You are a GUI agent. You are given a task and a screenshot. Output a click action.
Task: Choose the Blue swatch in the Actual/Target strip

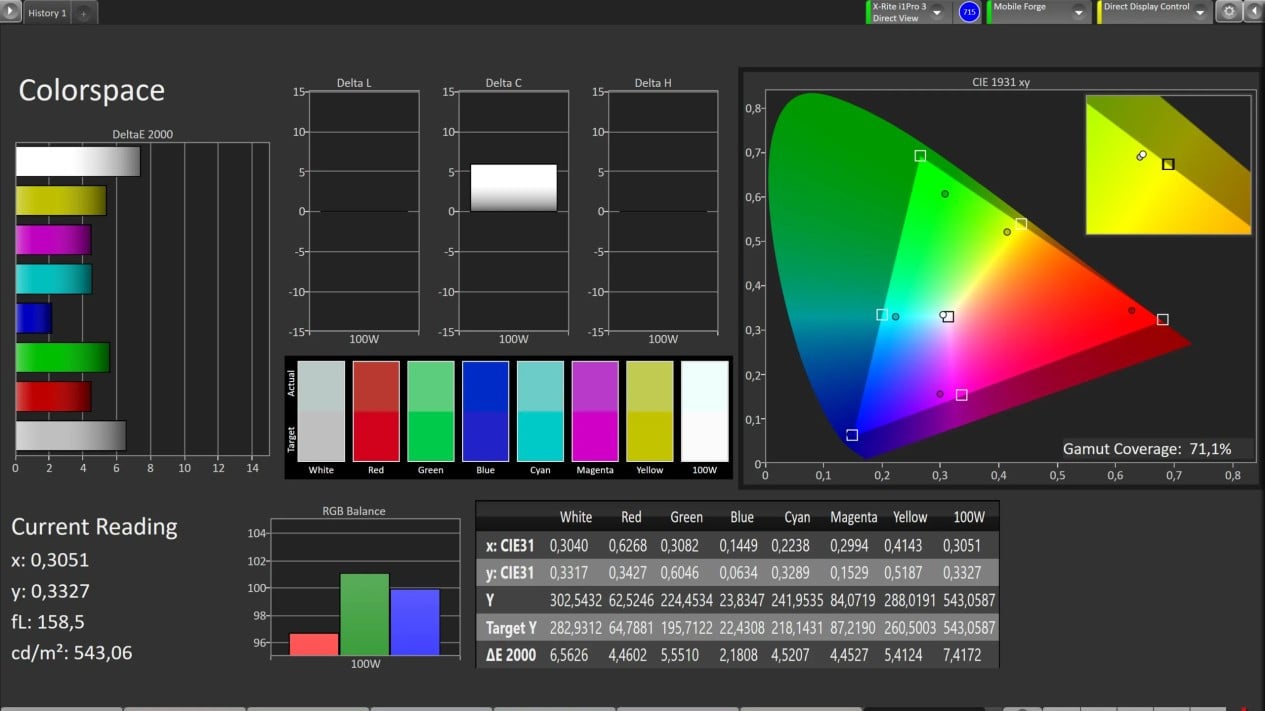point(485,411)
